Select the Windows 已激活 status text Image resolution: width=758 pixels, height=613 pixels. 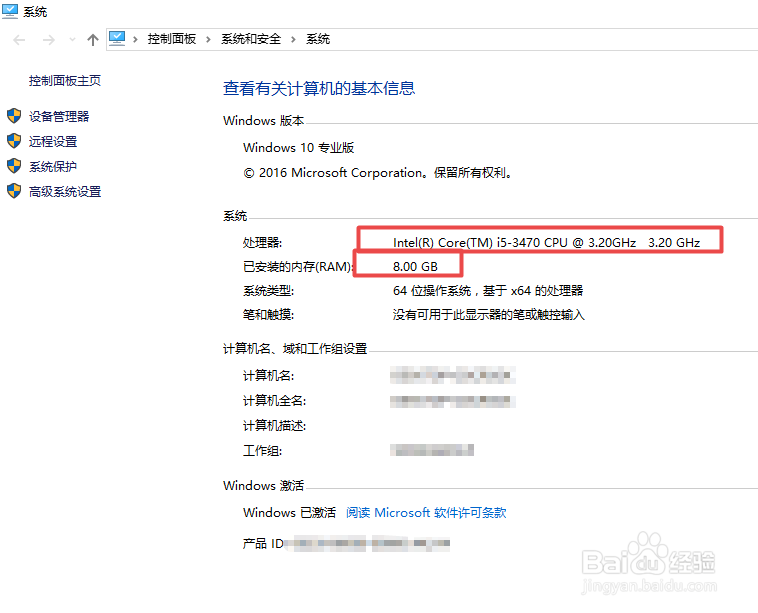click(x=289, y=512)
